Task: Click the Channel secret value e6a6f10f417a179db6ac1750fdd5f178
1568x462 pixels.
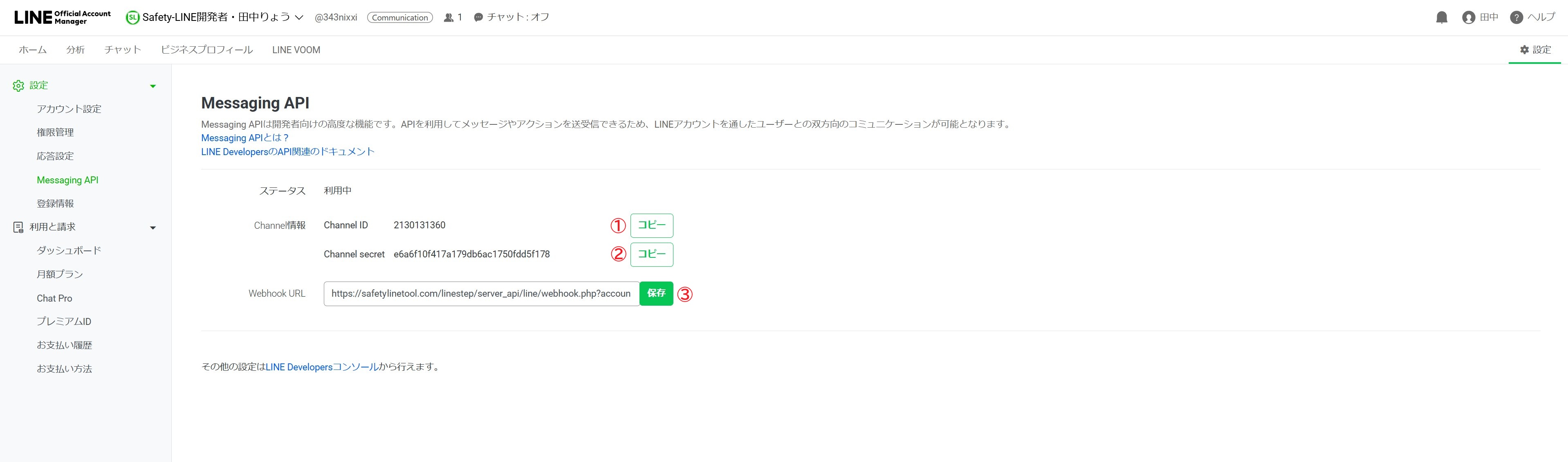Action: tap(472, 254)
